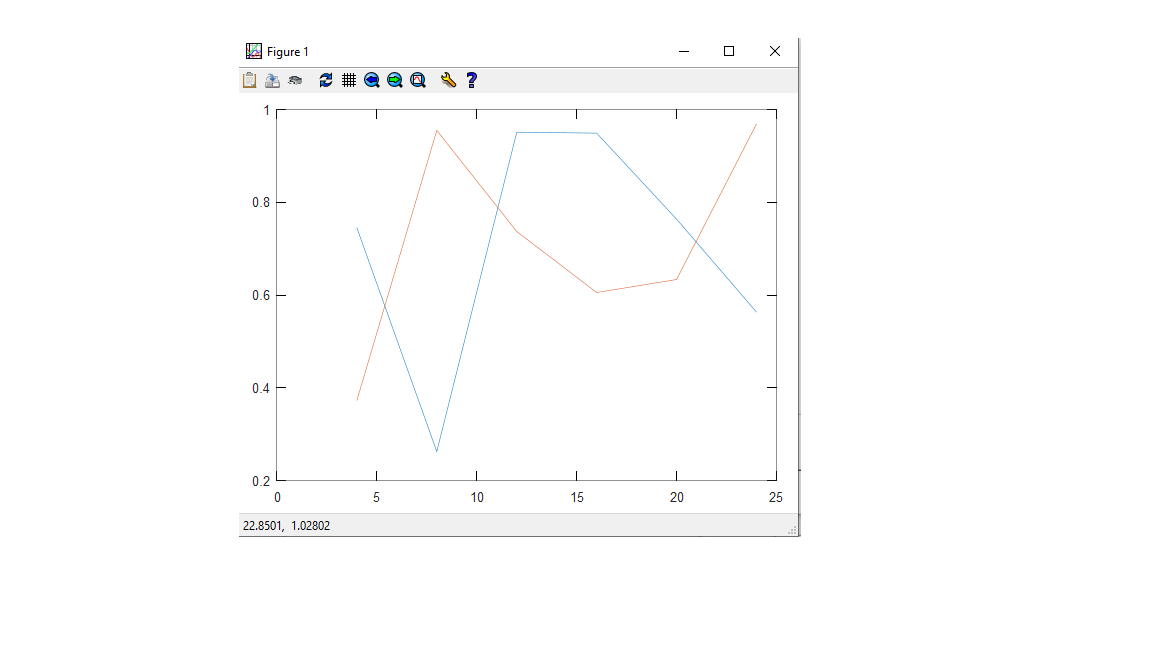This screenshot has height=648, width=1152.
Task: Autoscale the plot with magnifier icon
Action: (x=418, y=80)
